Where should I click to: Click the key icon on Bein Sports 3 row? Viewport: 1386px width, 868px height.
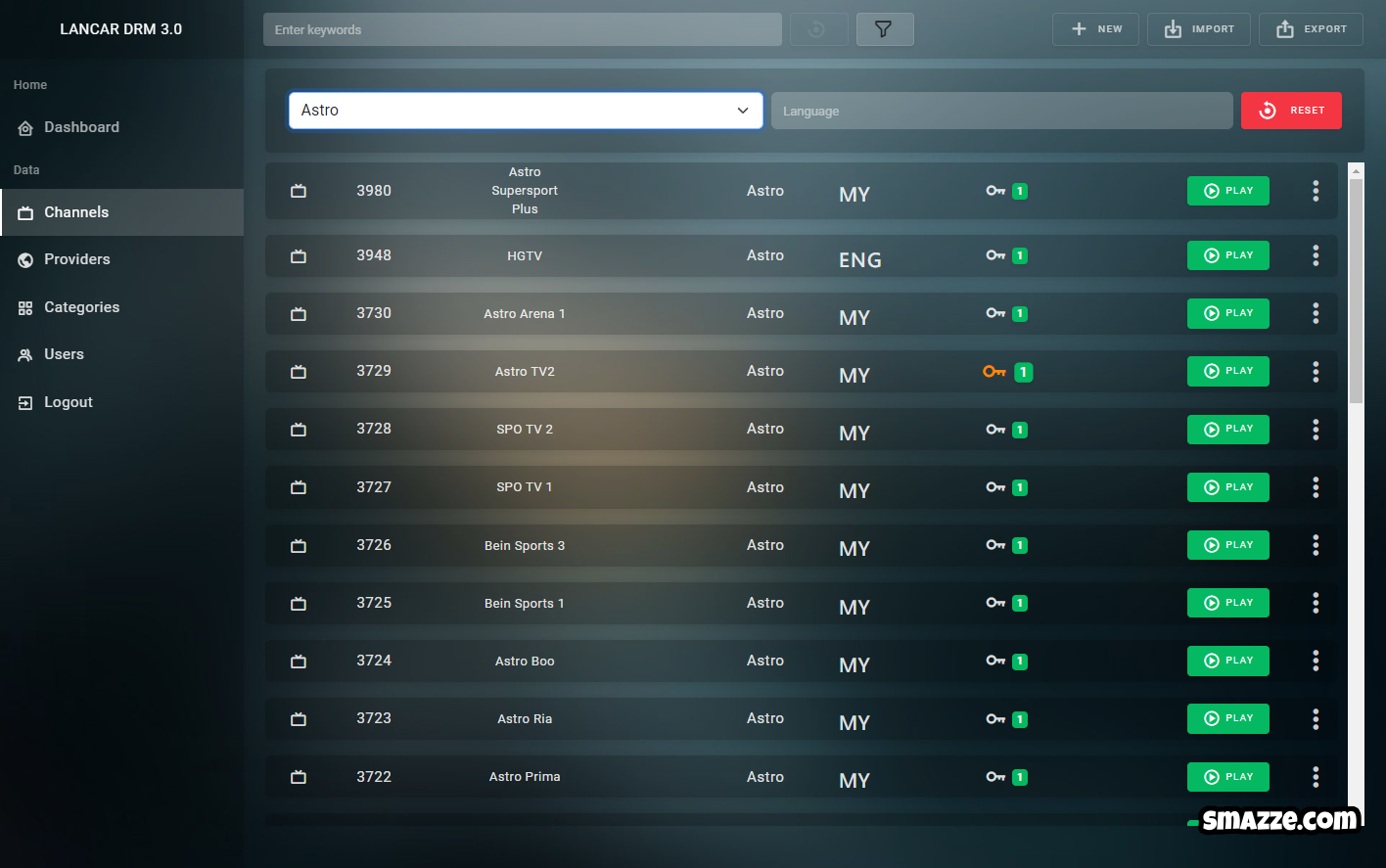(x=995, y=545)
